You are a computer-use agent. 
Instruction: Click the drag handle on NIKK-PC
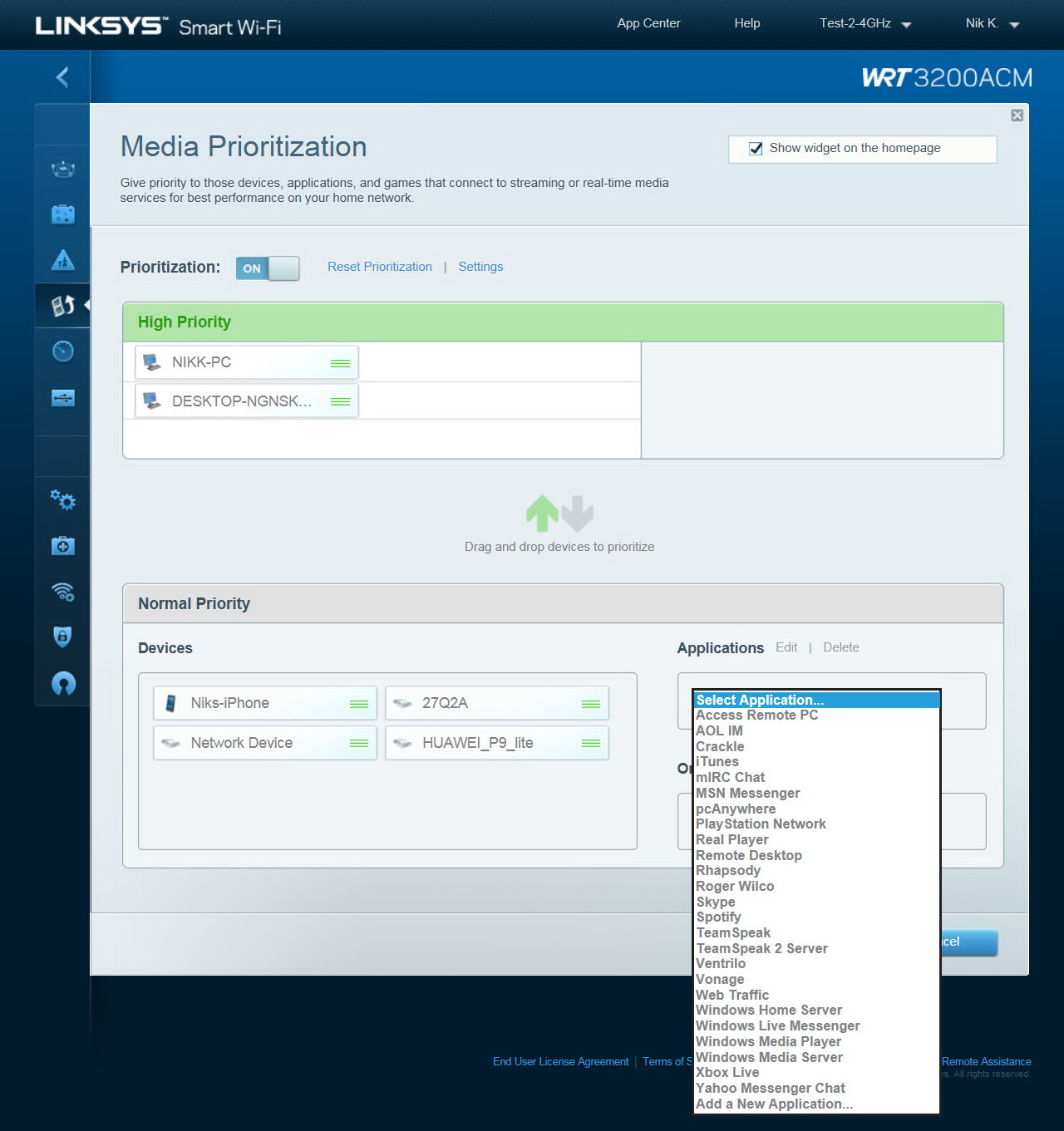340,363
